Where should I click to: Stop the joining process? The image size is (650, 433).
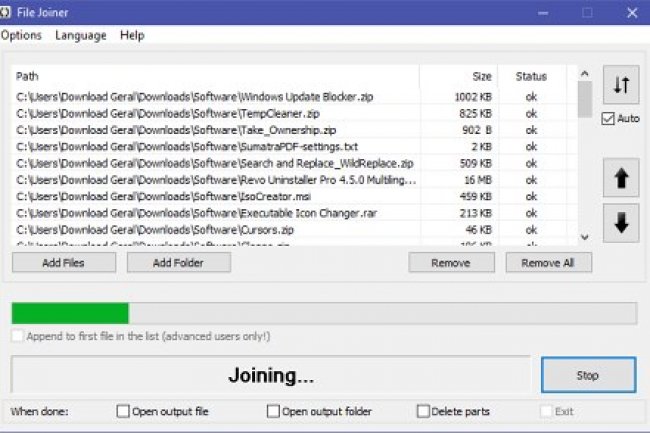point(587,375)
